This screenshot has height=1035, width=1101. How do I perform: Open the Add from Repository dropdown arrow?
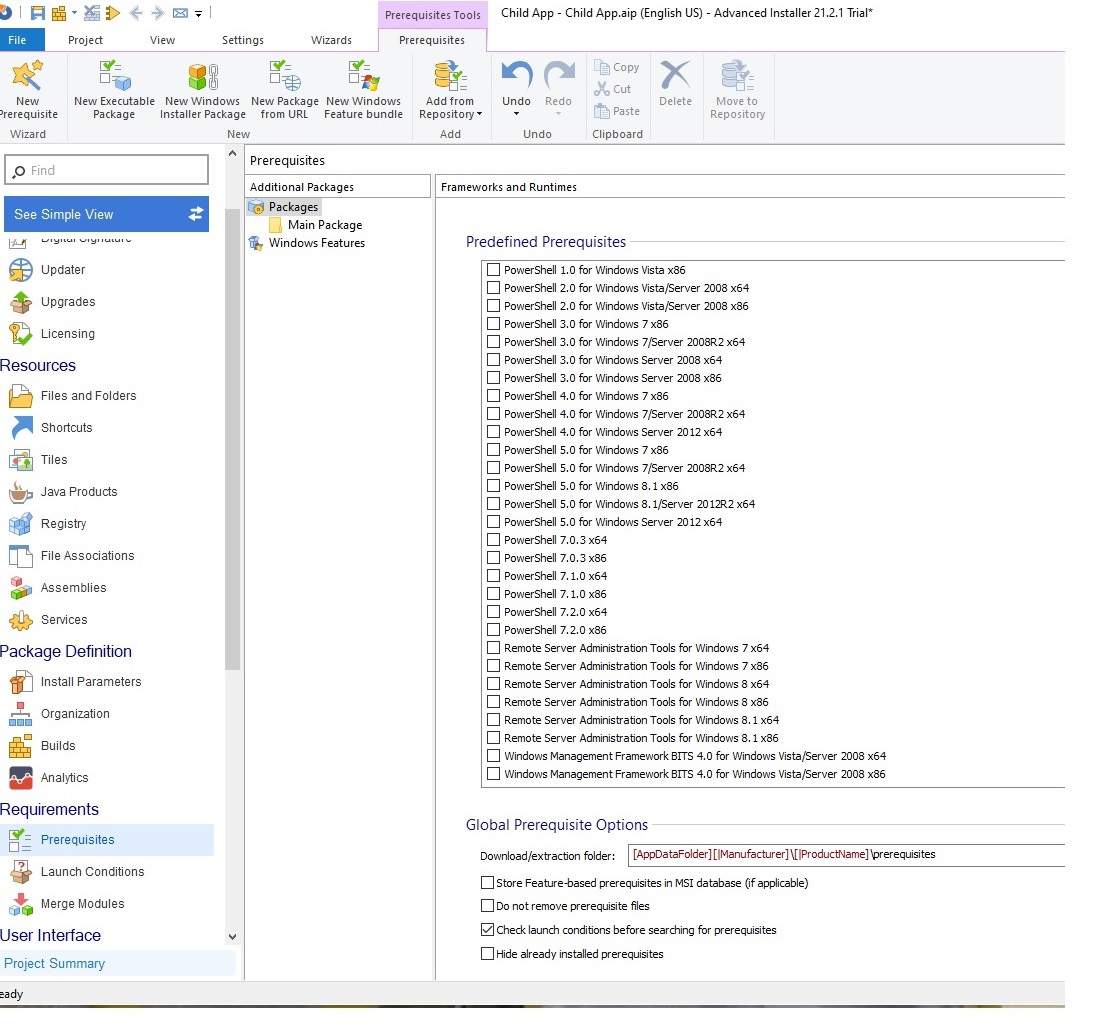tap(480, 114)
